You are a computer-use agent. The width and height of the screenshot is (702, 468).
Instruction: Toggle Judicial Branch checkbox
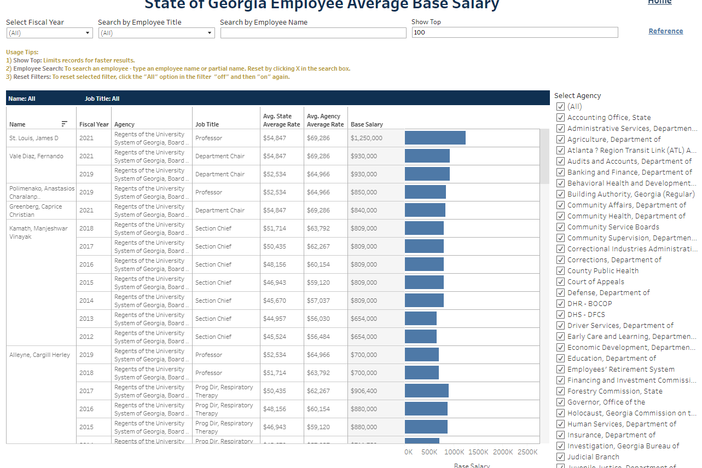(560, 457)
